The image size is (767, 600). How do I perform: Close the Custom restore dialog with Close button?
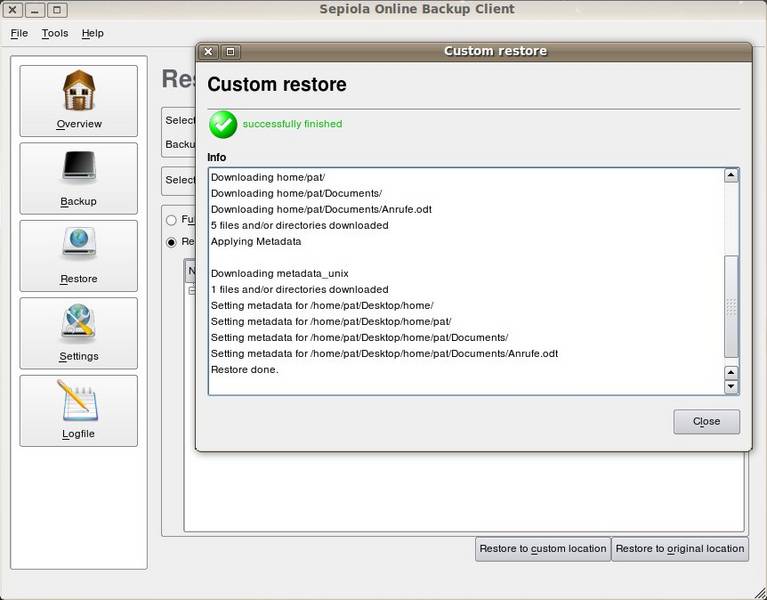pyautogui.click(x=706, y=422)
